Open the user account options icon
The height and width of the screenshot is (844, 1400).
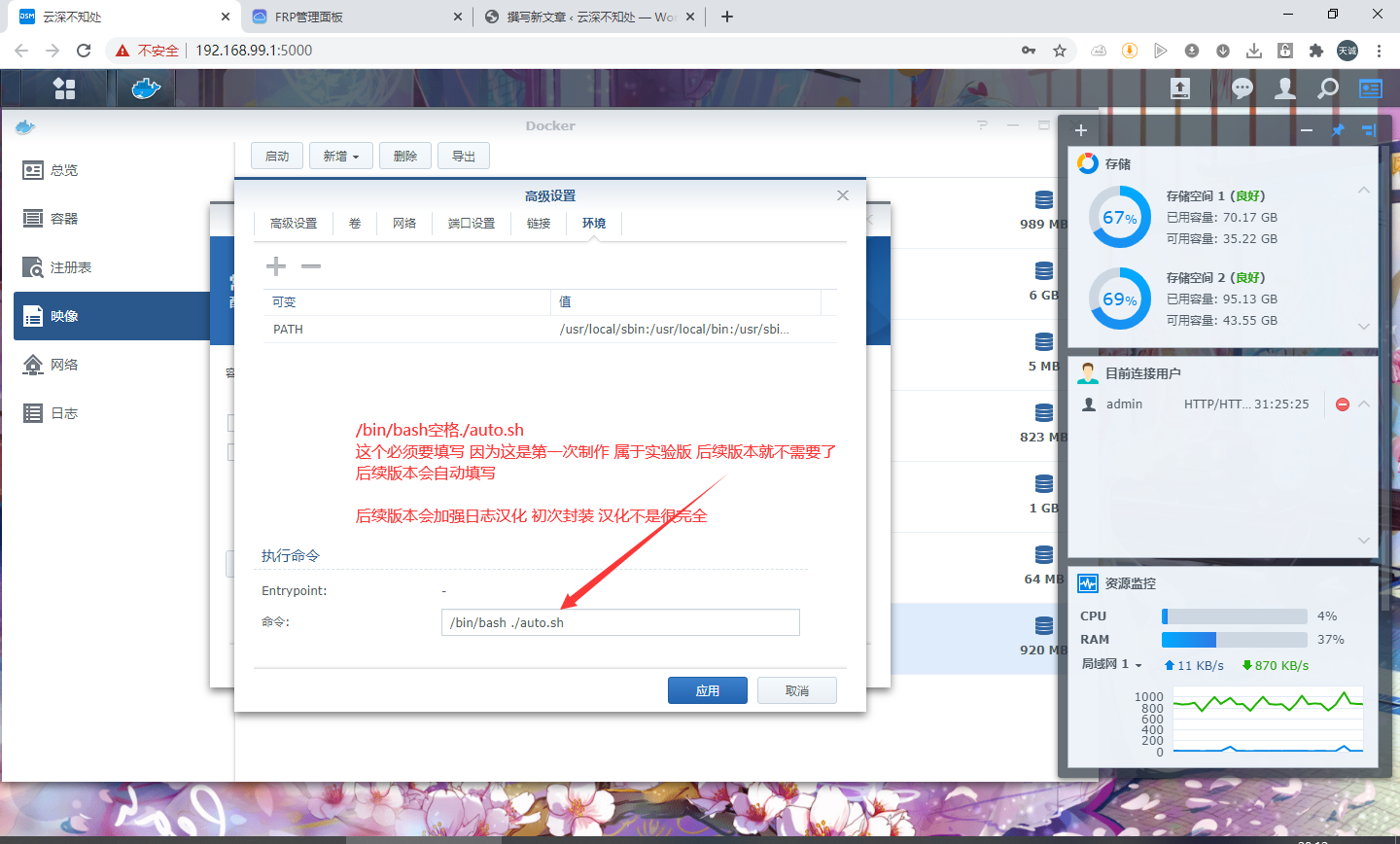click(1285, 88)
